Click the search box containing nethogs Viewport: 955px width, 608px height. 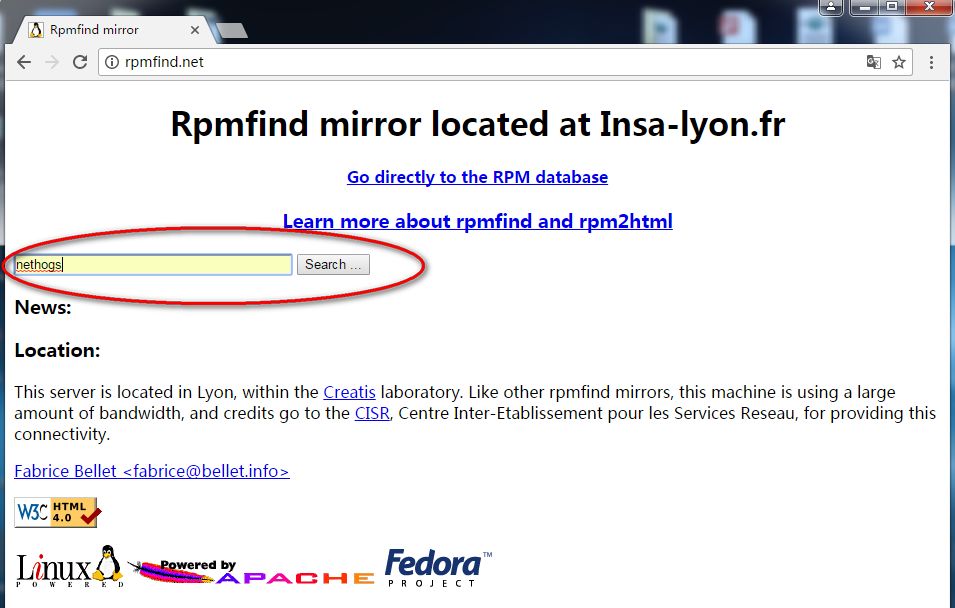(x=153, y=264)
